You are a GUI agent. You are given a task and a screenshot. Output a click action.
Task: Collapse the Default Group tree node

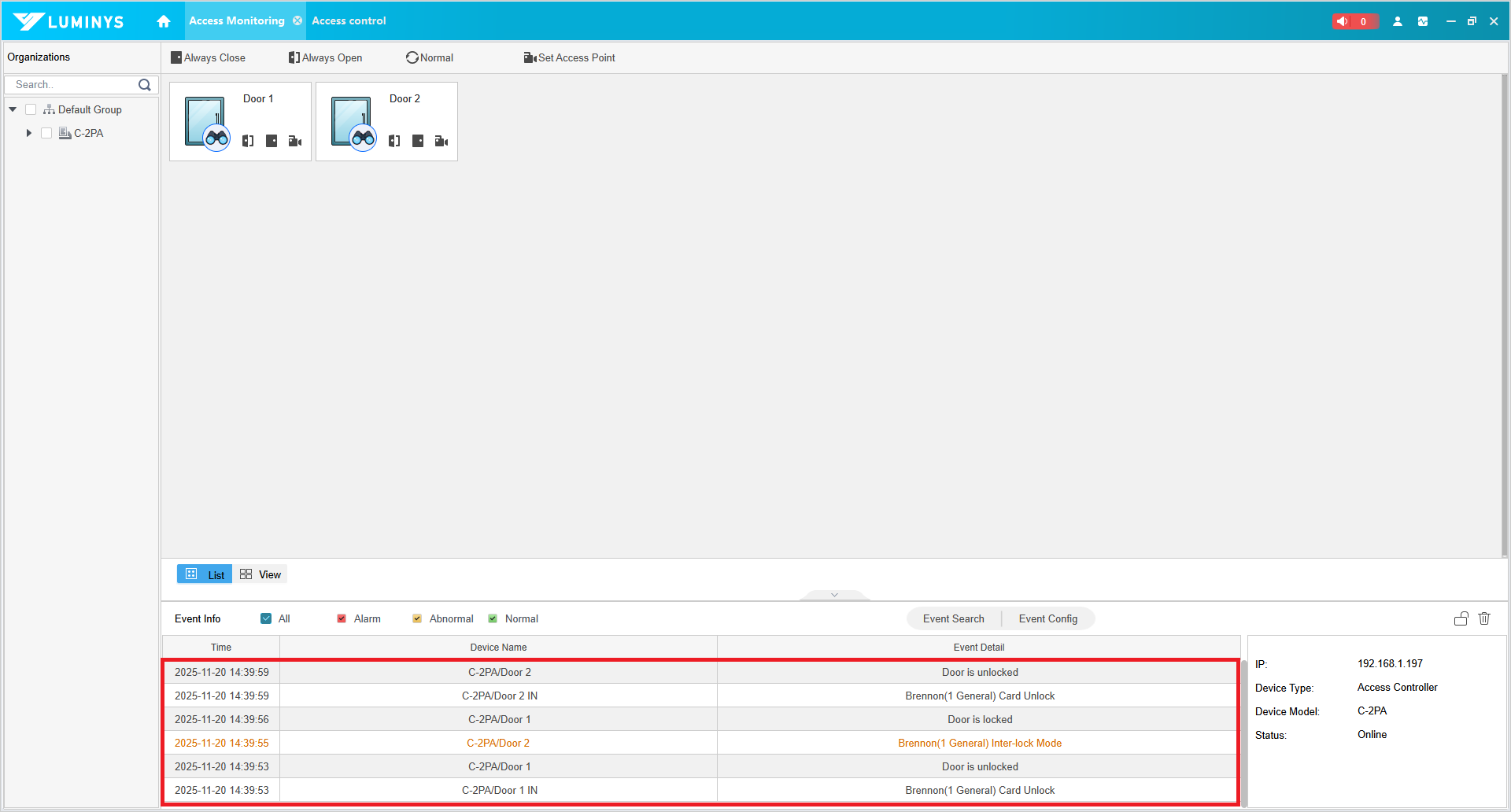[x=13, y=109]
